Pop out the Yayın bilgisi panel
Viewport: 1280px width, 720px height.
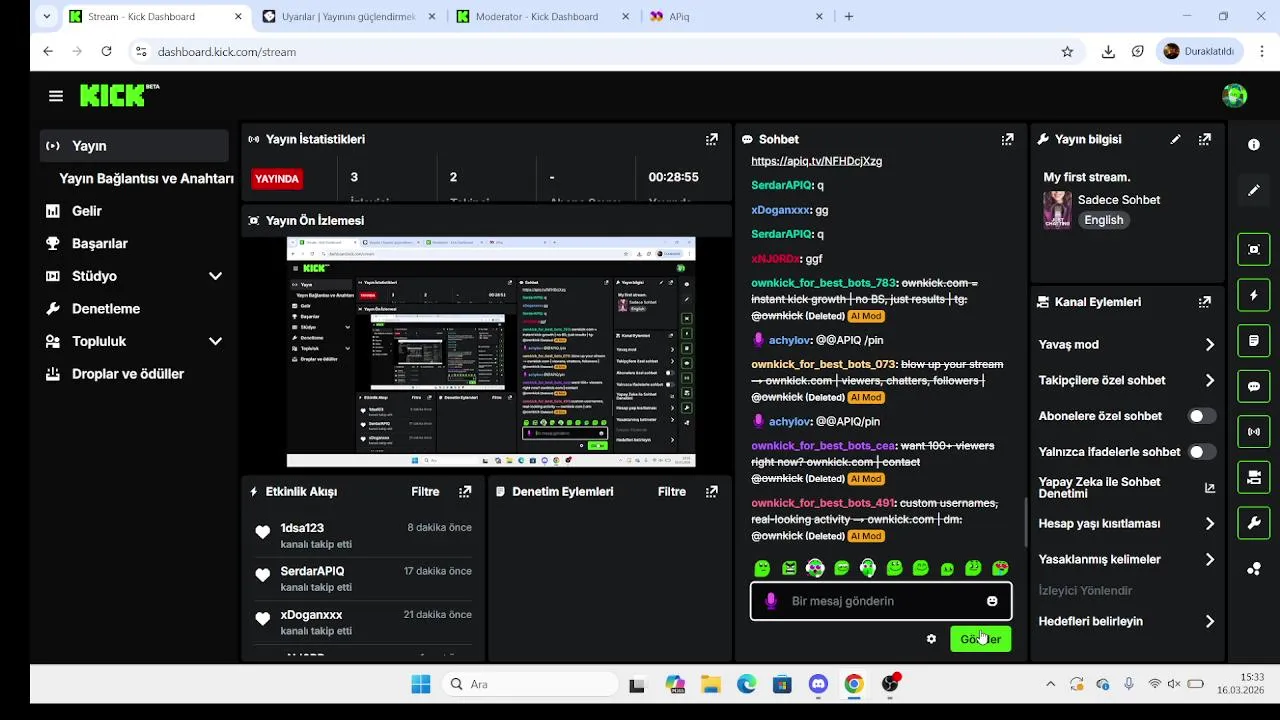pos(1205,139)
